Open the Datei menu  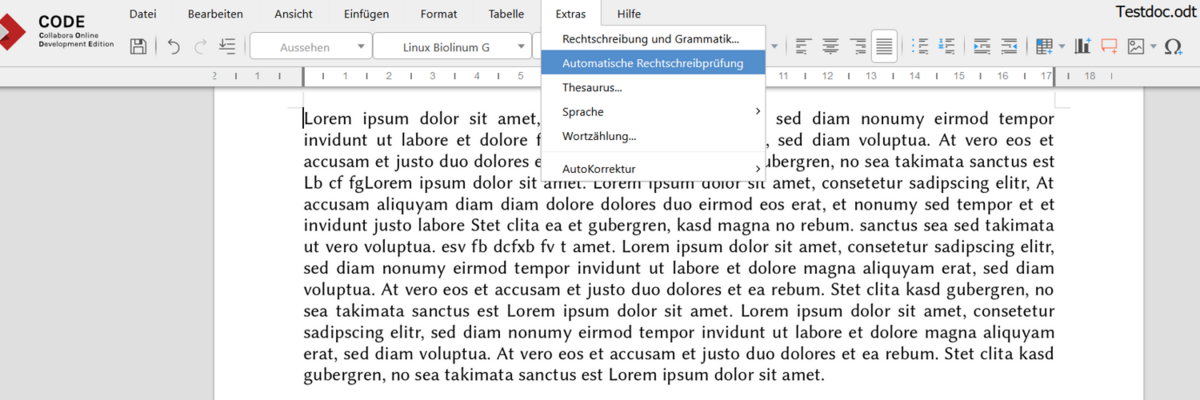(143, 14)
